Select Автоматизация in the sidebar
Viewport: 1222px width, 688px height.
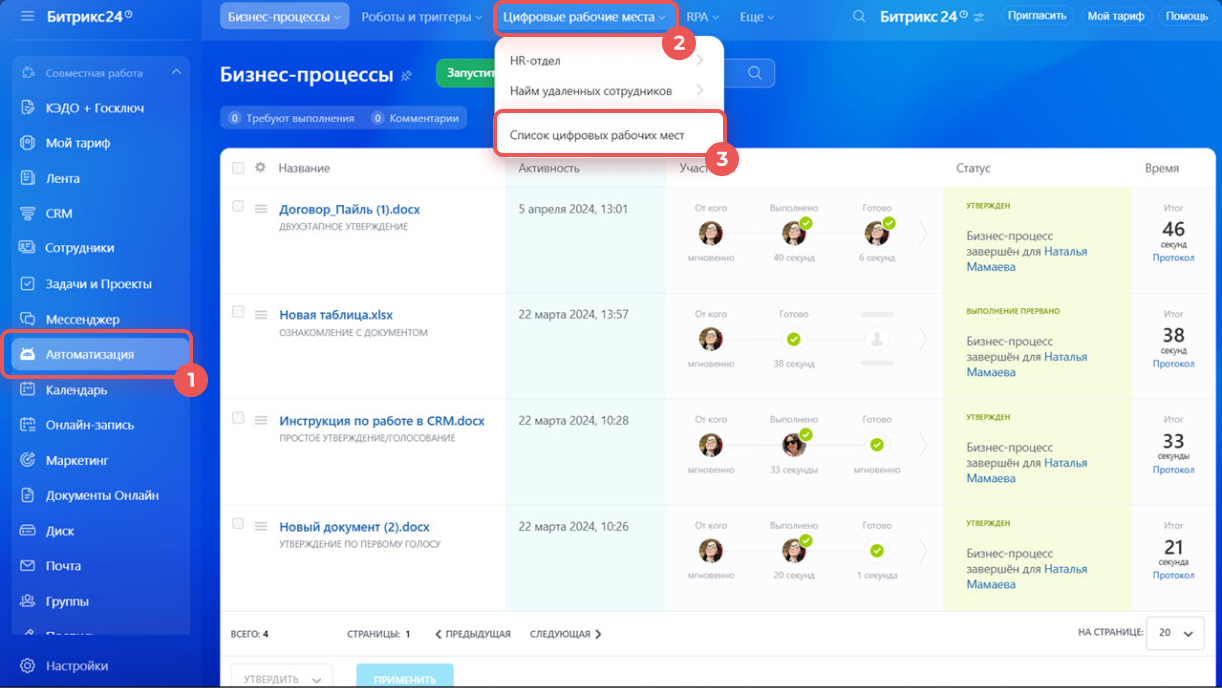point(100,354)
